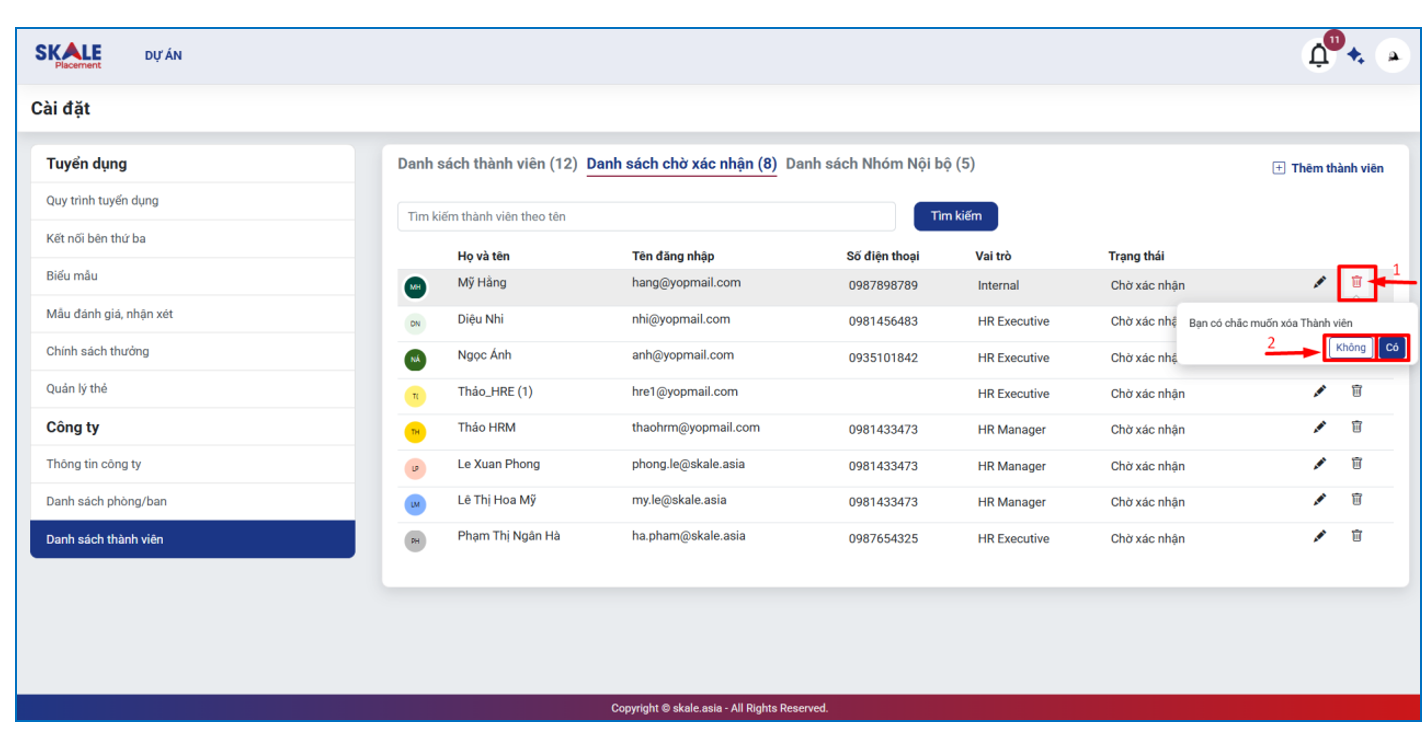
Task: Edit the Le Xuan Phong row
Action: pyautogui.click(x=1320, y=464)
